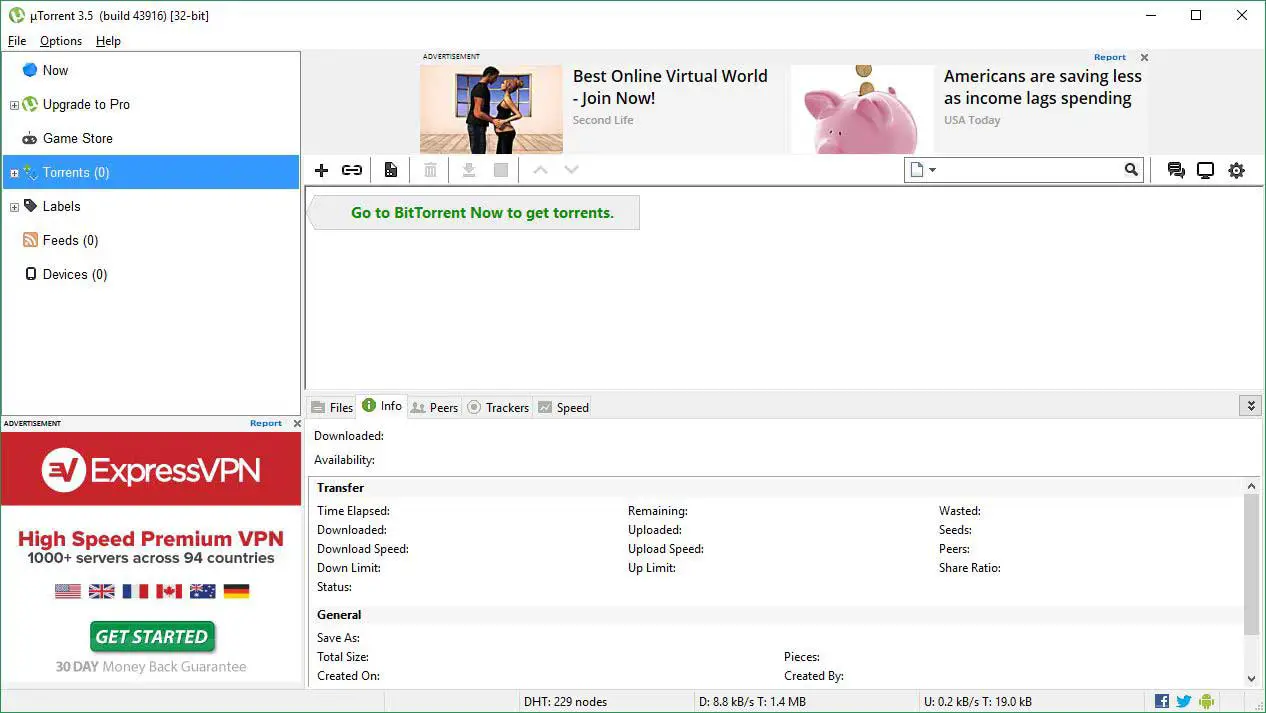
Task: Click the Add Torrent plus icon
Action: (x=322, y=170)
